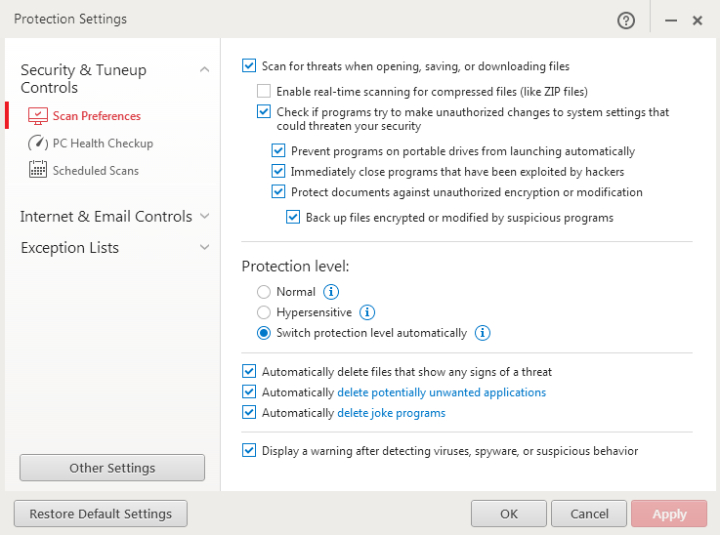Open PC Health Checkup page
Image resolution: width=720 pixels, height=535 pixels.
coord(103,143)
